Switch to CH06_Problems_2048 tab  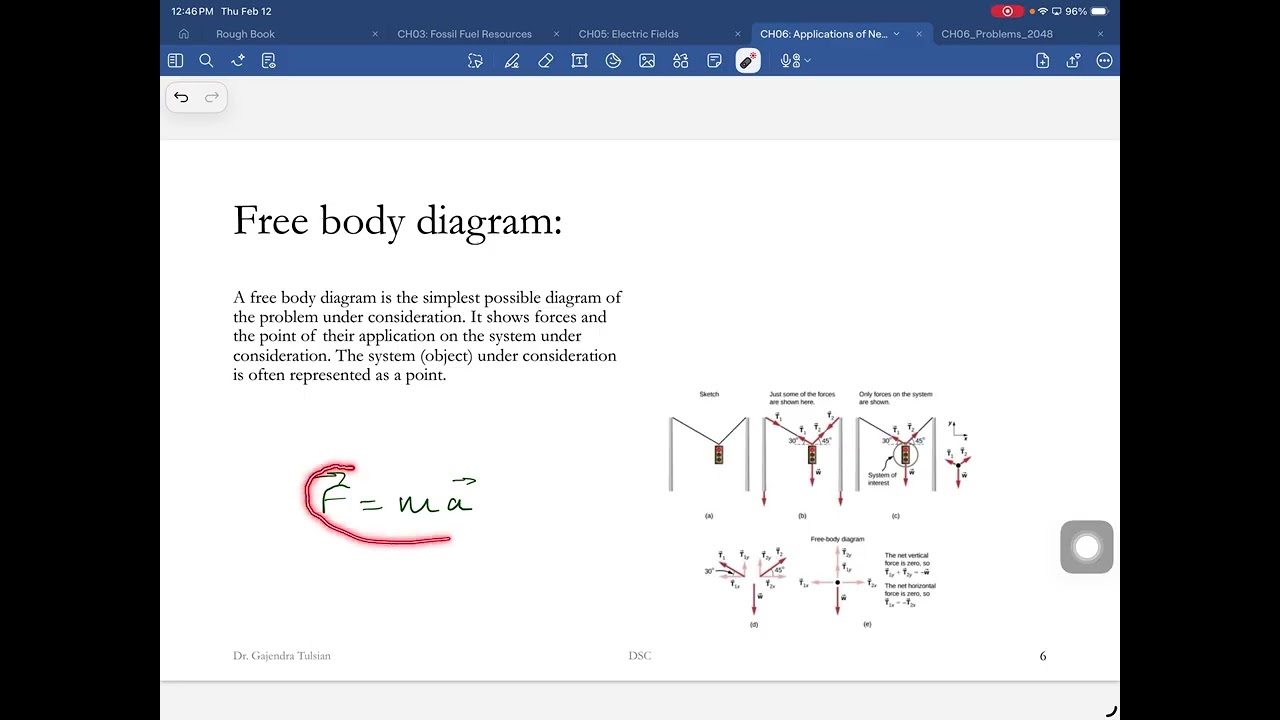coord(997,34)
